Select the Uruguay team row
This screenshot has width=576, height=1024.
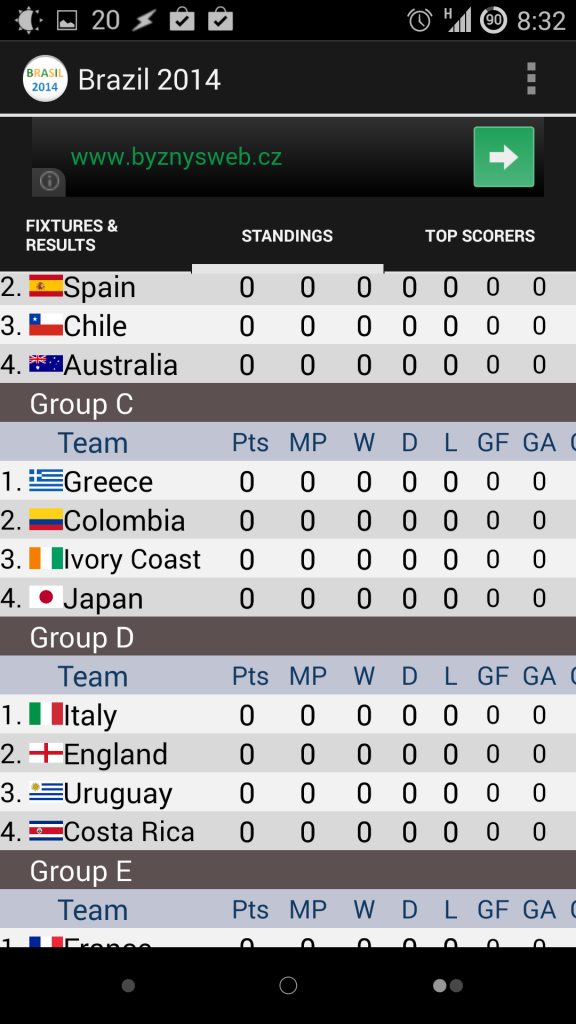[288, 792]
